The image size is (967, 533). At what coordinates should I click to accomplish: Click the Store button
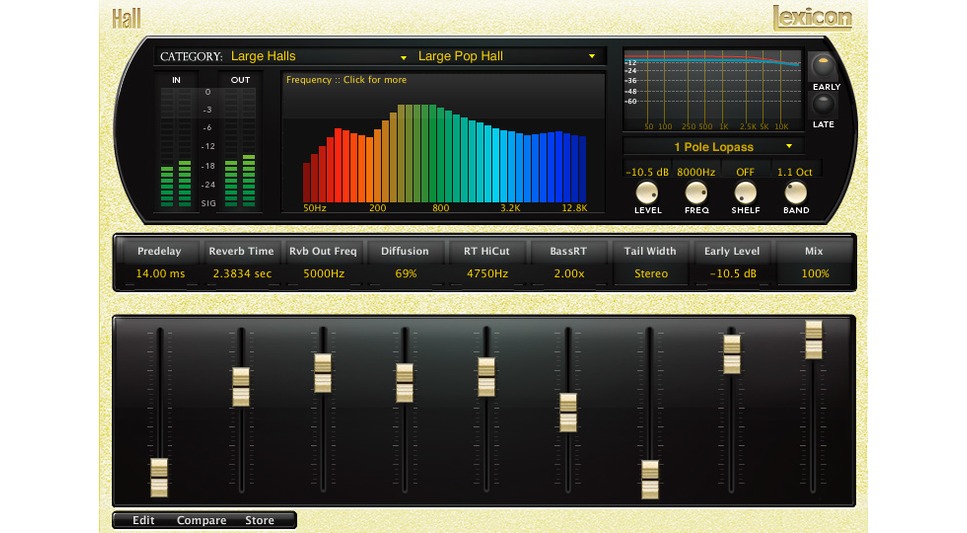pyautogui.click(x=260, y=520)
